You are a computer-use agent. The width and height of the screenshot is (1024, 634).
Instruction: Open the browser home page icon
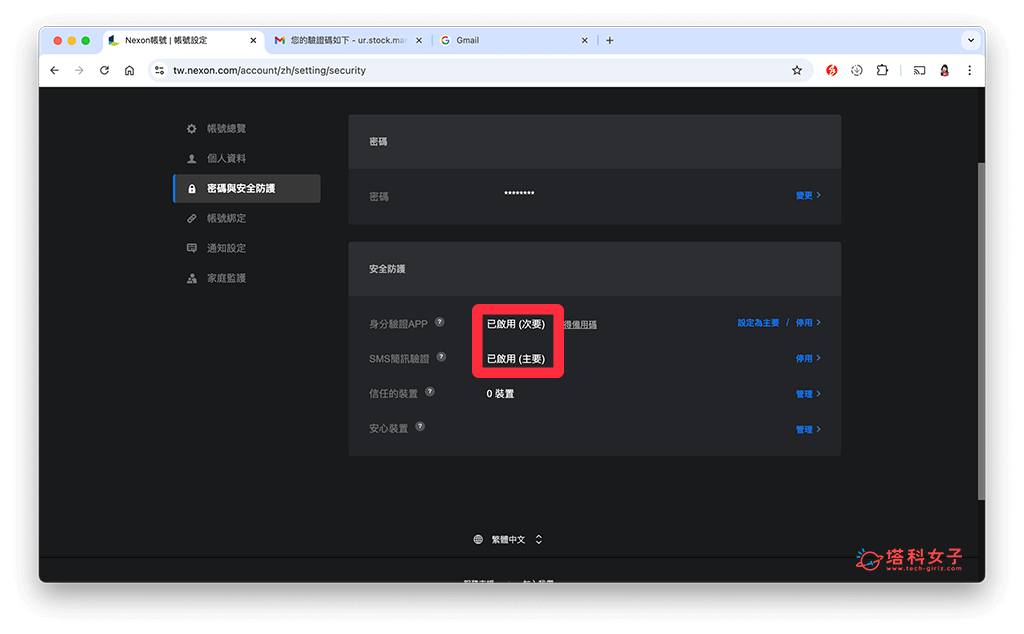click(129, 70)
